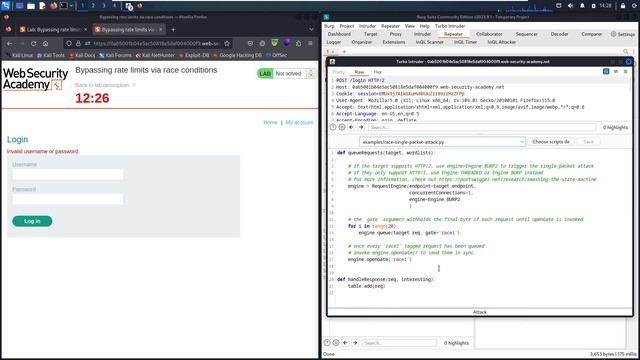
Task: Click the Password field on login form
Action: pyautogui.click(x=68, y=199)
